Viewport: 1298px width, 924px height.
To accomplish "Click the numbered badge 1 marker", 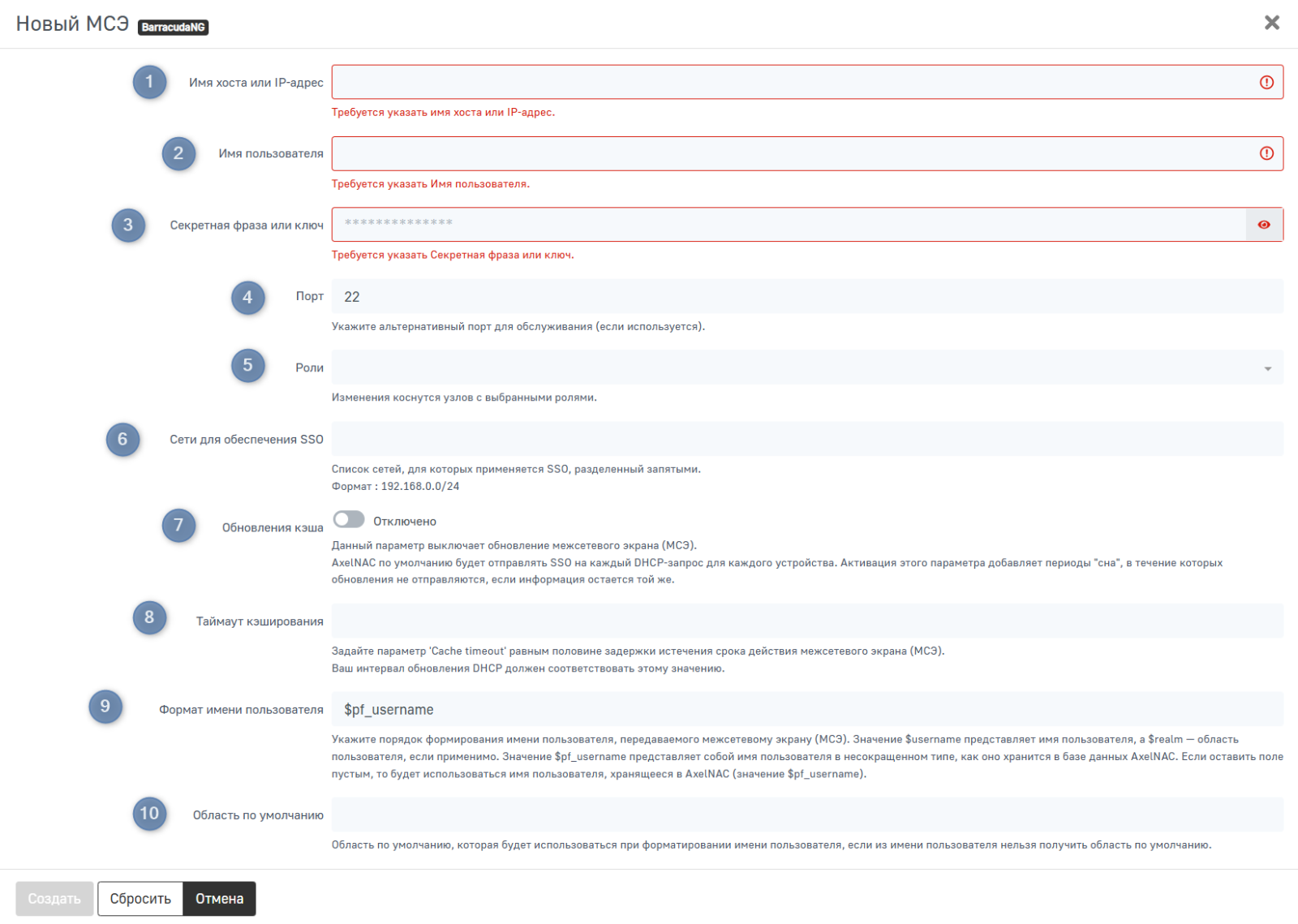I will coord(149,82).
